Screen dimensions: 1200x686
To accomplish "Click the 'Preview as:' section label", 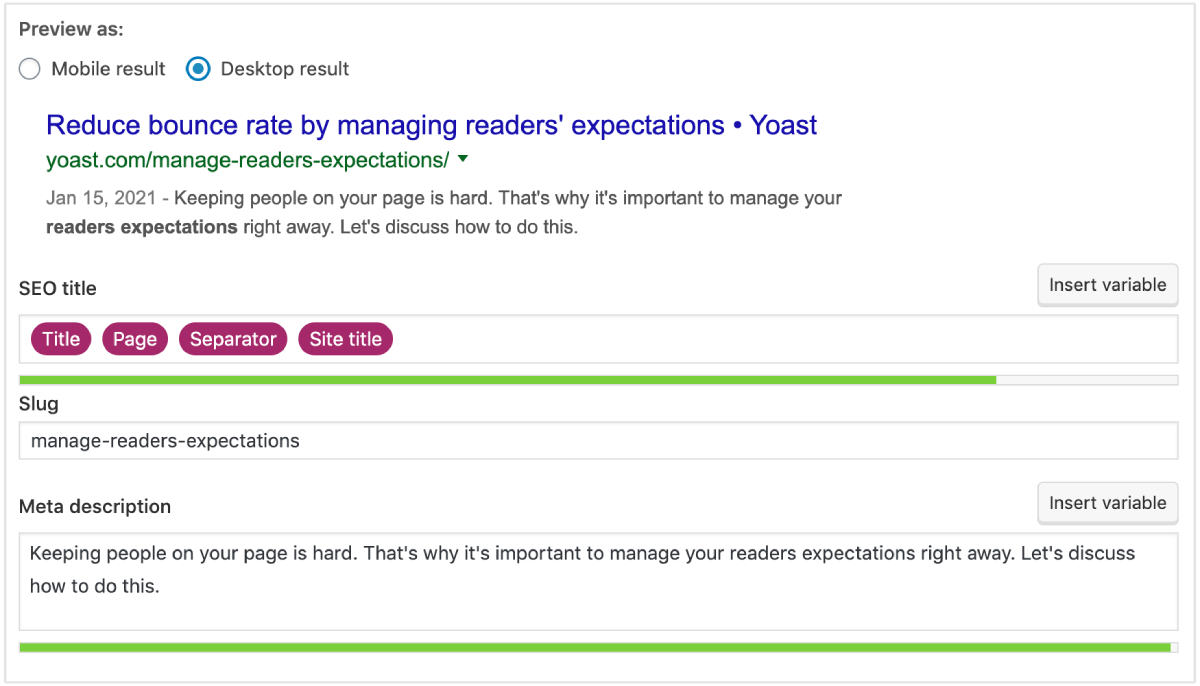I will pos(70,29).
